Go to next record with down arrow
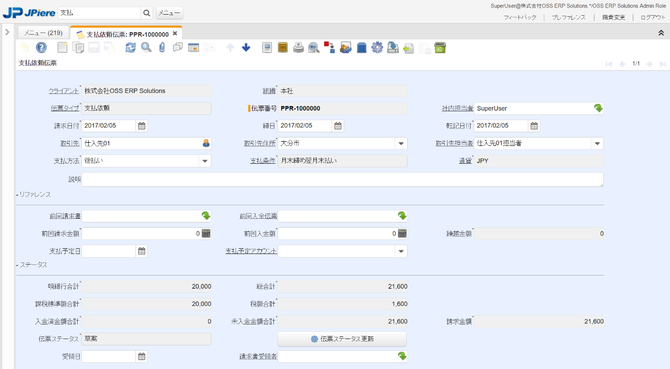The height and width of the screenshot is (369, 670). point(246,47)
